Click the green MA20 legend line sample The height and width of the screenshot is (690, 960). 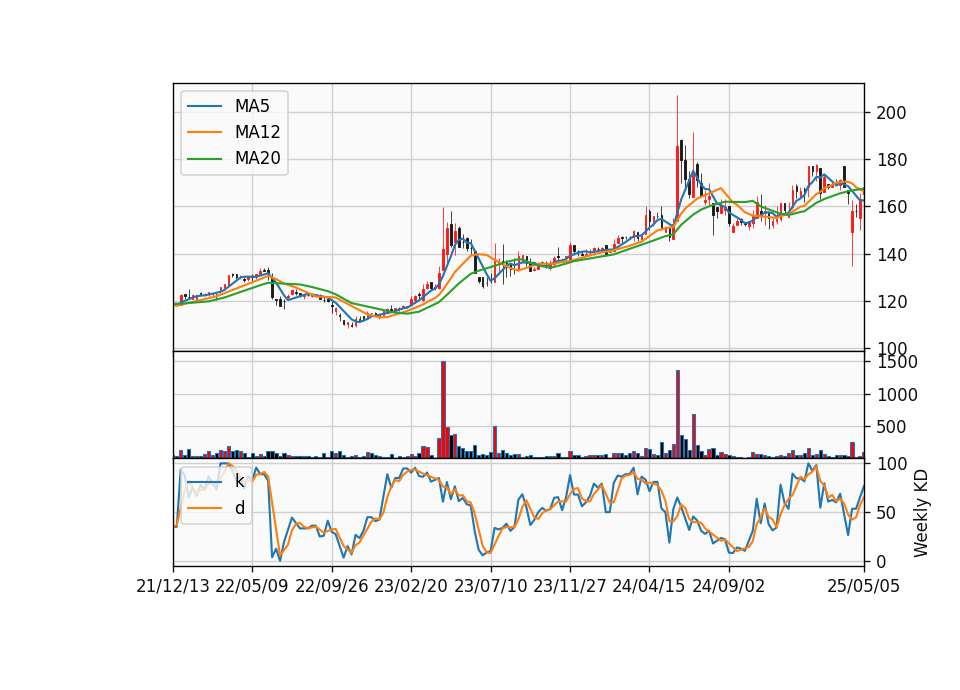click(x=204, y=159)
